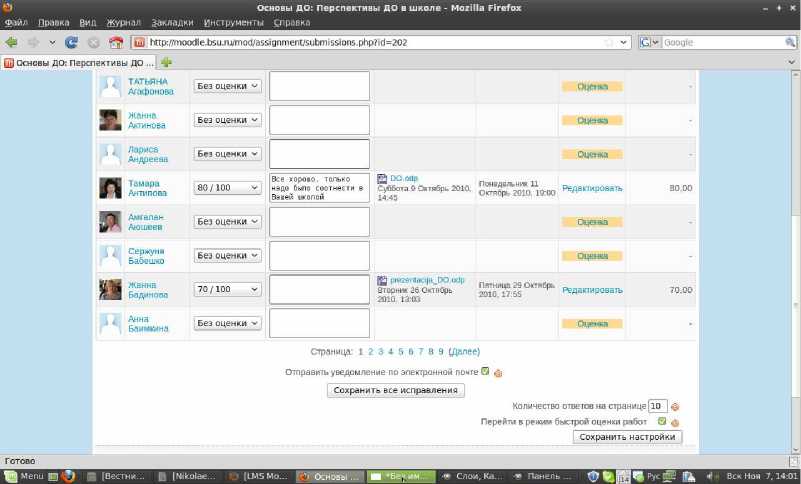Click show desktop icon in taskbar
Viewport: 801px width, 484px height.
pos(53,476)
